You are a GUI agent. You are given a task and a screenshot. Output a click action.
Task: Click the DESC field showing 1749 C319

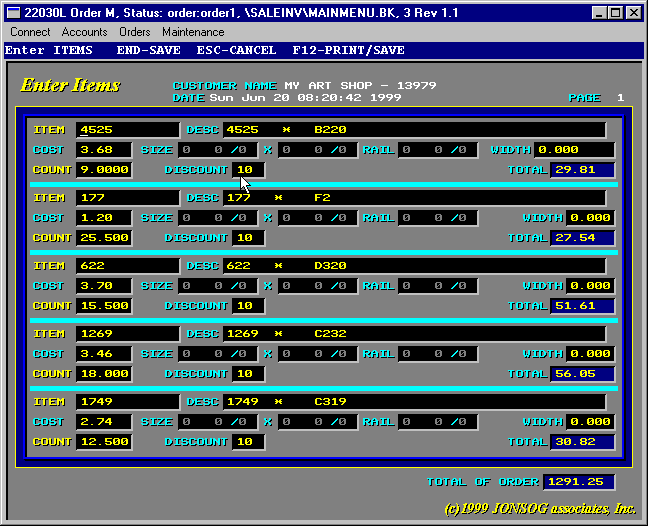point(415,402)
